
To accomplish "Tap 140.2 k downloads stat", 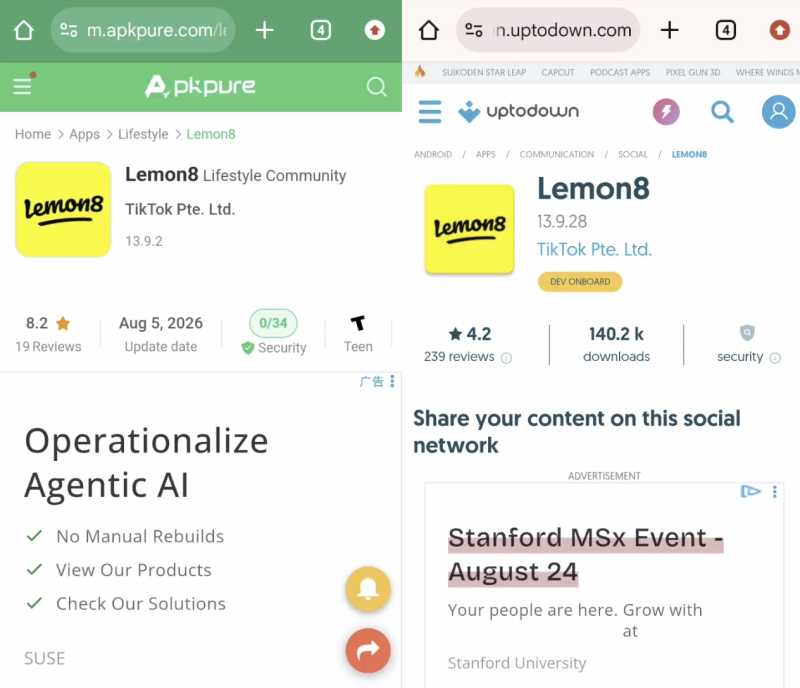I will (616, 345).
